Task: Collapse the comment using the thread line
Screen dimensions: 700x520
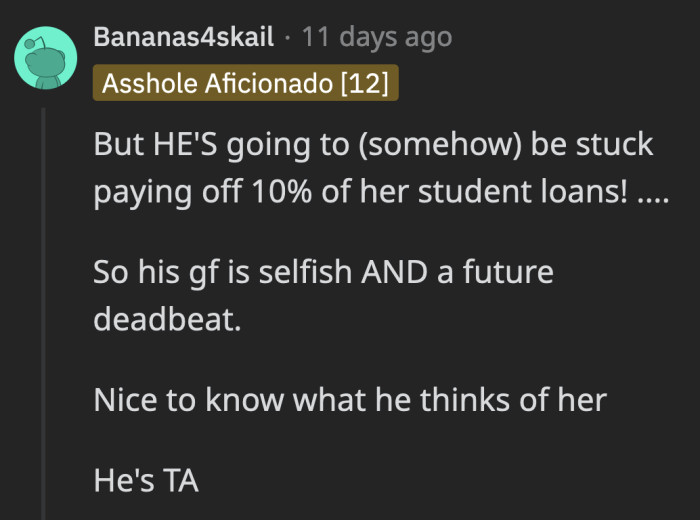Action: (x=44, y=300)
